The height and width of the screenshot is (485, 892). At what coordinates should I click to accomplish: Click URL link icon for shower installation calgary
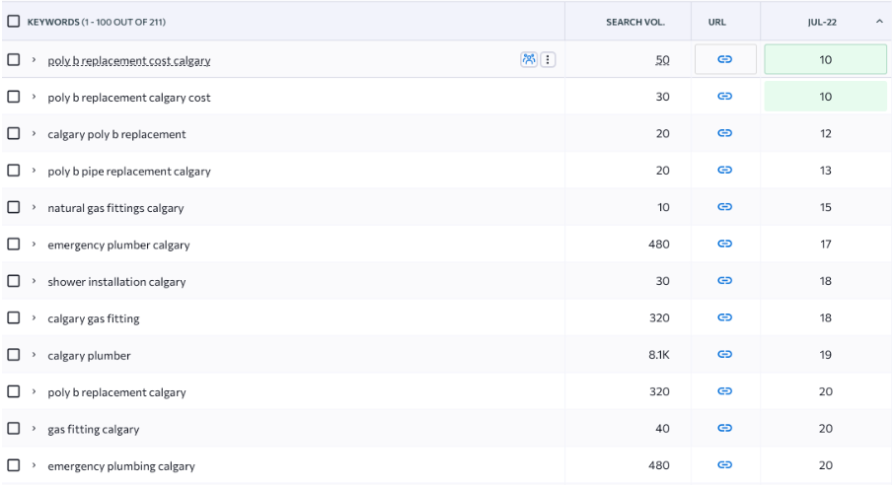(725, 281)
